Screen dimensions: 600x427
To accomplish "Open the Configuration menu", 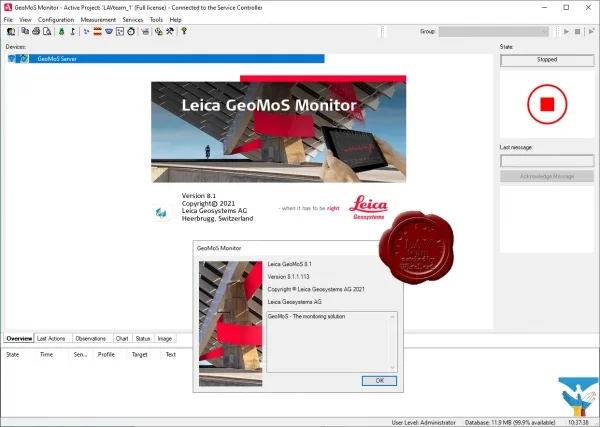I will click(x=56, y=20).
